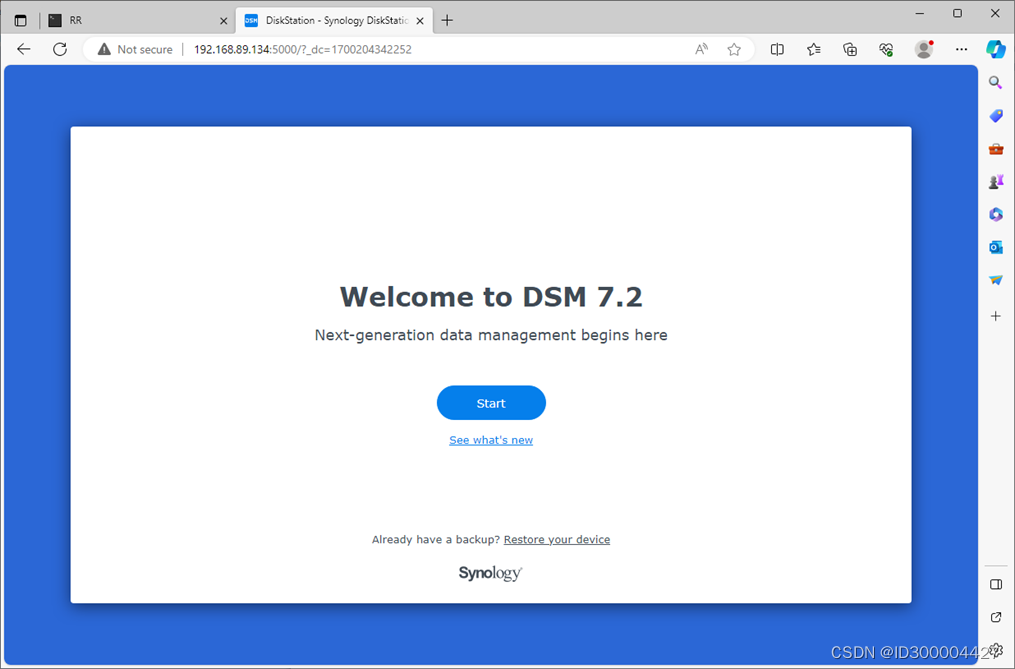1015x669 pixels.
Task: Open tab actions menu
Action: coord(21,20)
